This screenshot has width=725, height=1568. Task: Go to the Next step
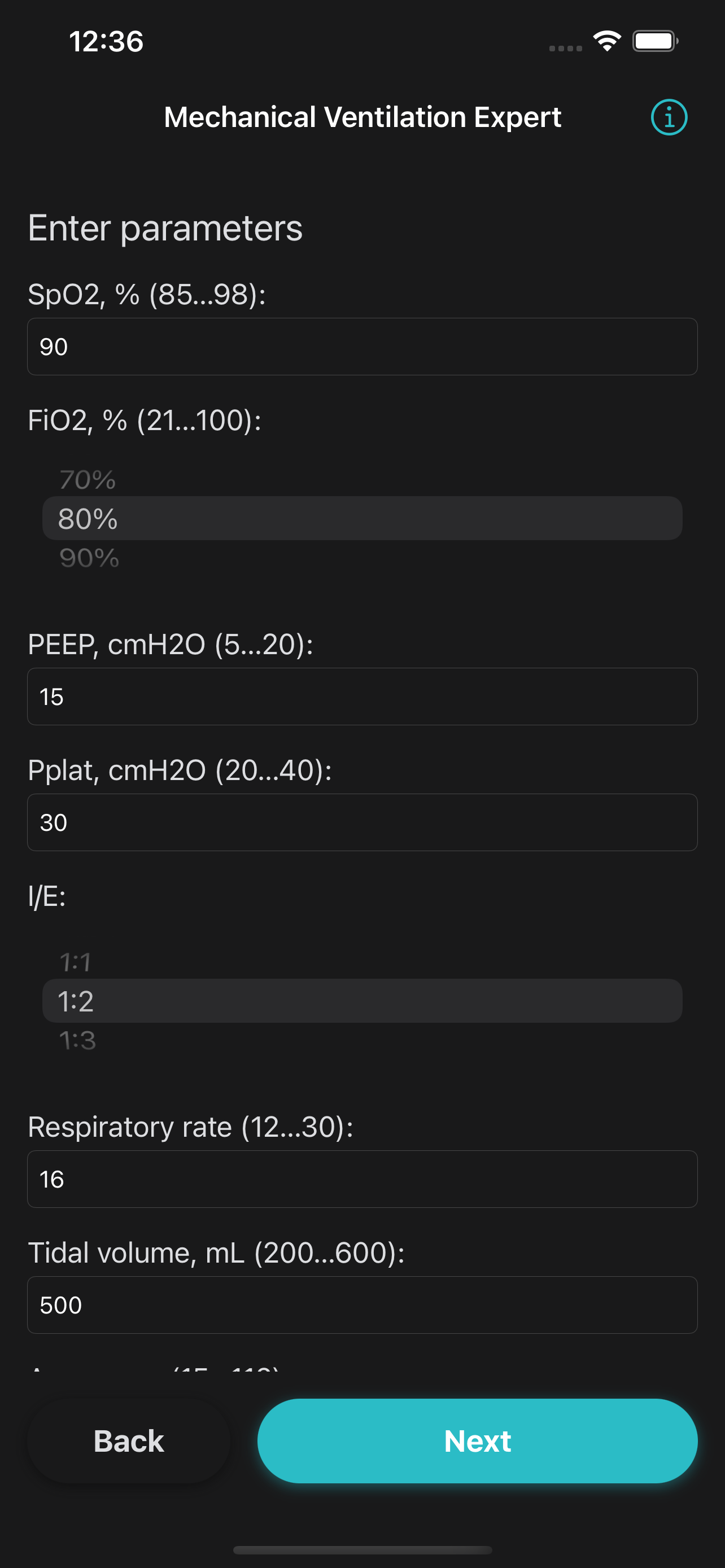[x=477, y=1442]
